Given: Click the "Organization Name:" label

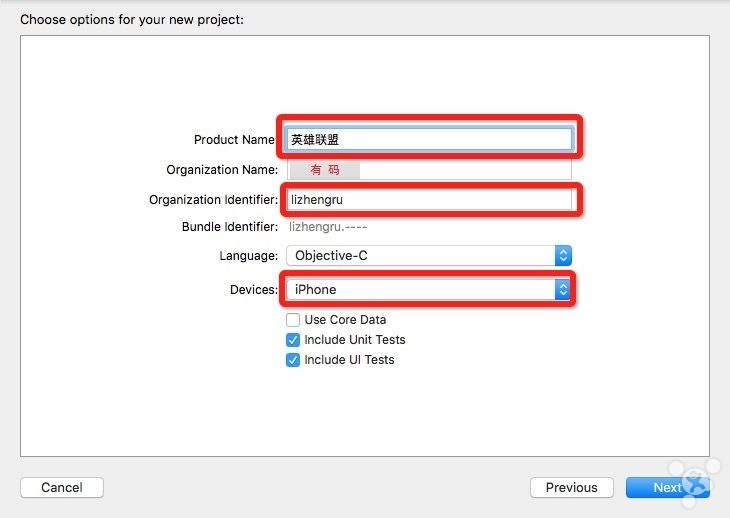Looking at the screenshot, I should (x=222, y=170).
